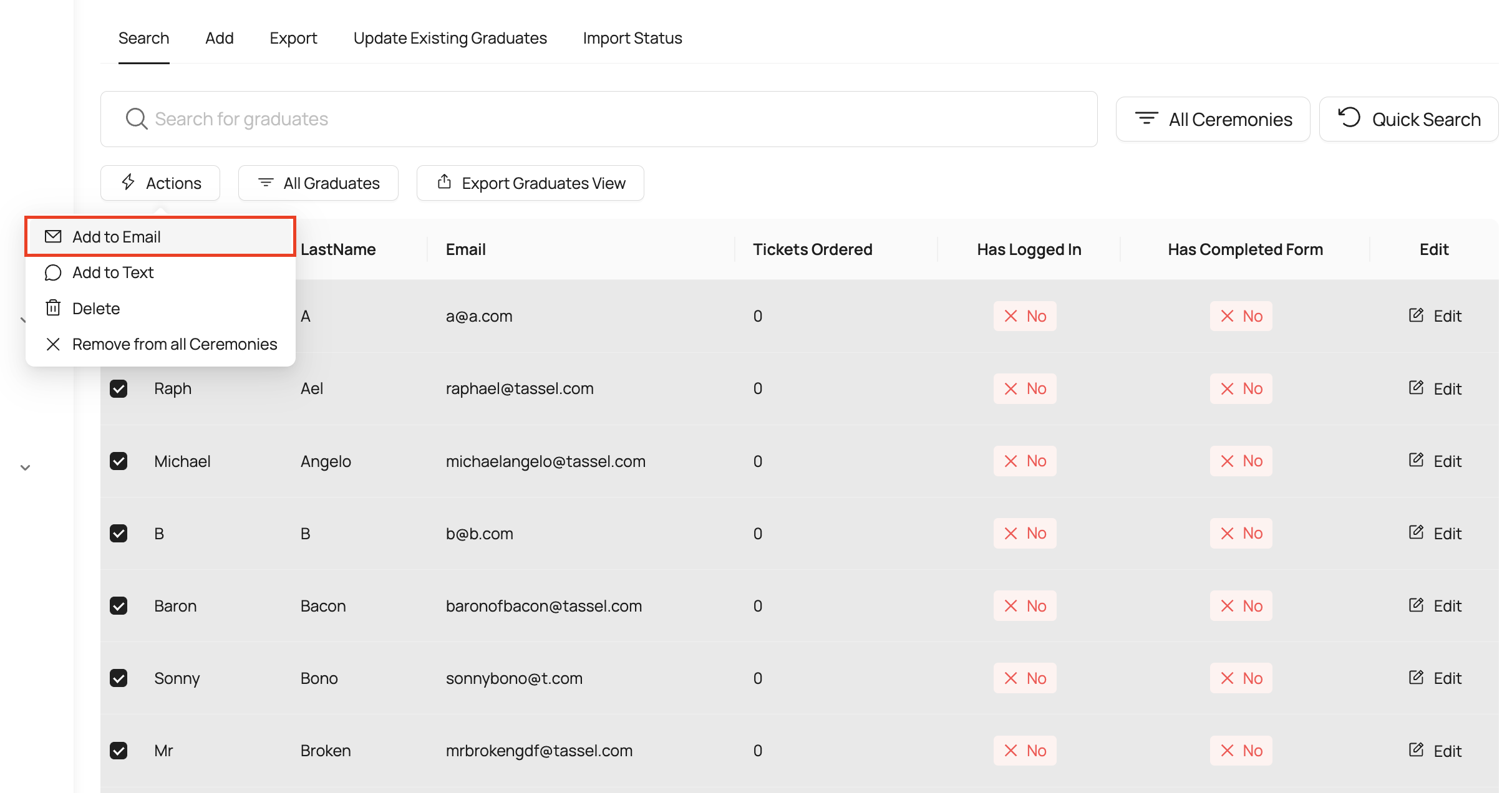Click the envelope icon beside Add to Email

click(53, 236)
